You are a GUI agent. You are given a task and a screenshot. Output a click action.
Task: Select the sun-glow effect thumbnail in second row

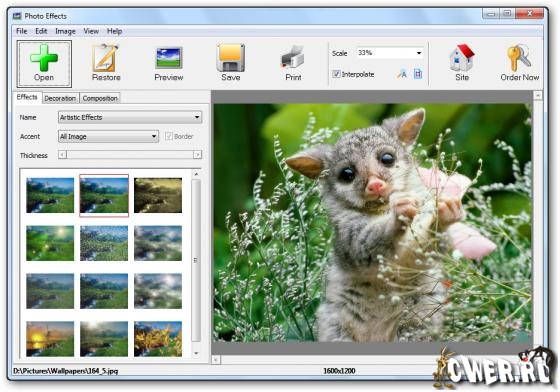50,243
